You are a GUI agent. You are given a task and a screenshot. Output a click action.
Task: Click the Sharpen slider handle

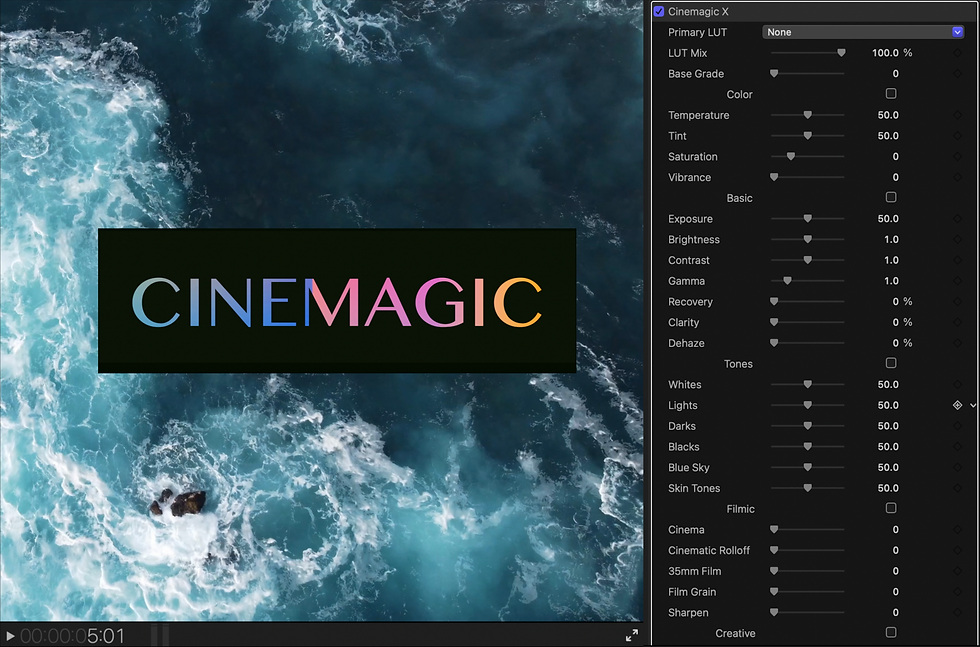[x=774, y=612]
